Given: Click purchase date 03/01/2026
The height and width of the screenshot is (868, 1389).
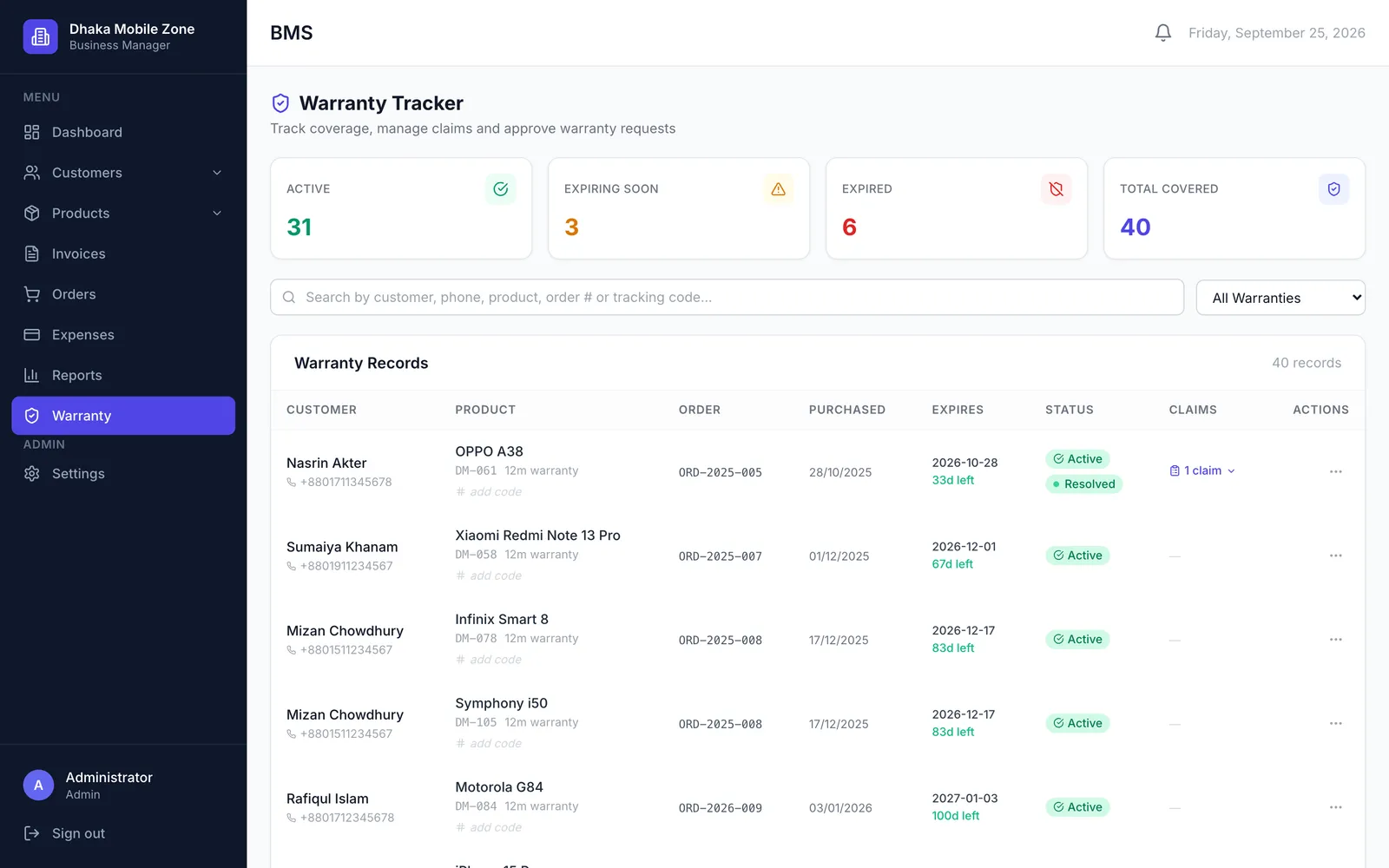Looking at the screenshot, I should coord(840,808).
